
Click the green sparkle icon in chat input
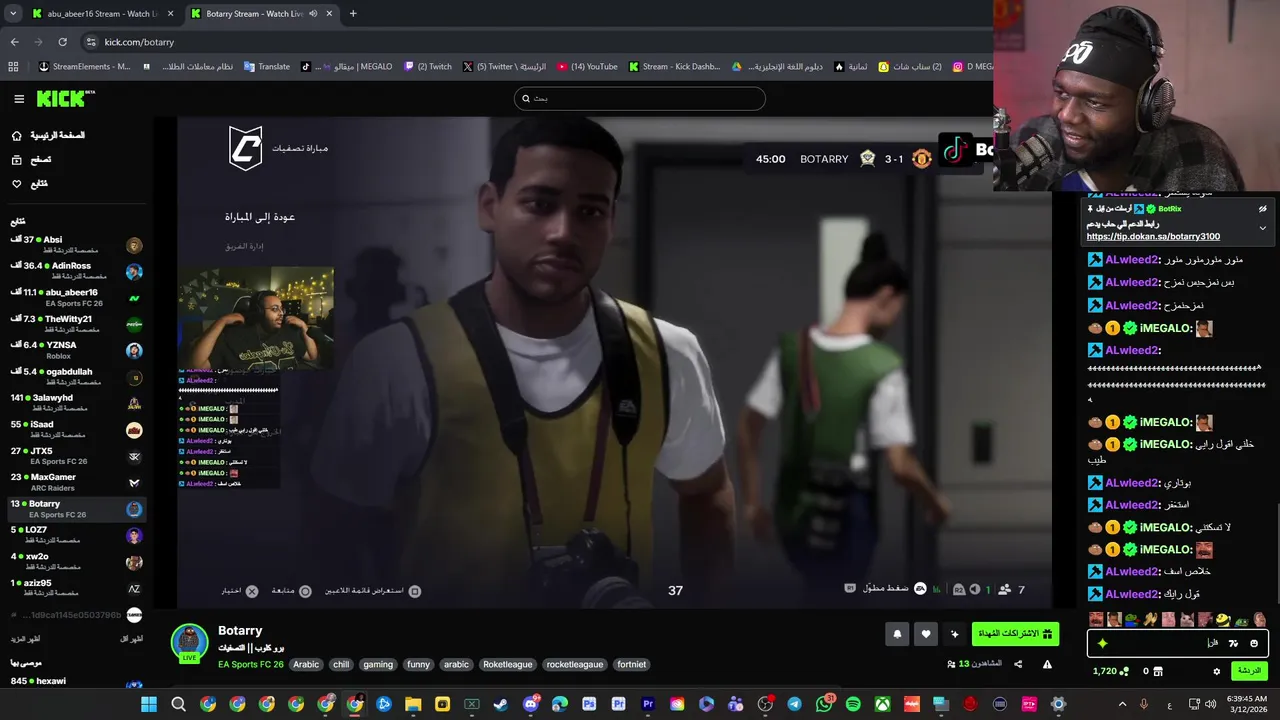1102,643
